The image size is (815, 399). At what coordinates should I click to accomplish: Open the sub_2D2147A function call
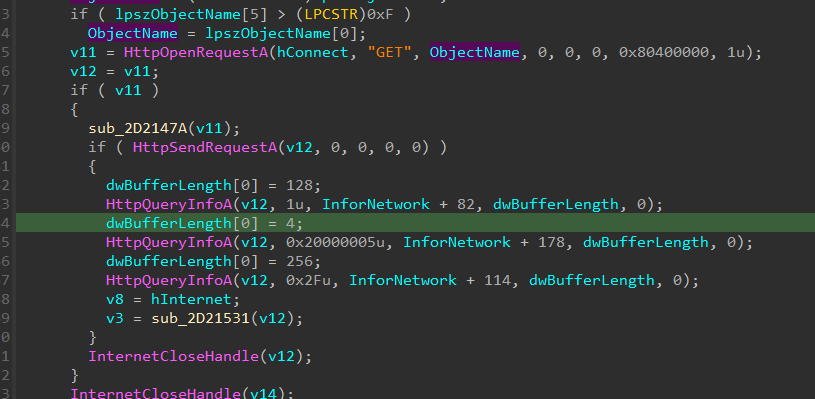tap(138, 128)
